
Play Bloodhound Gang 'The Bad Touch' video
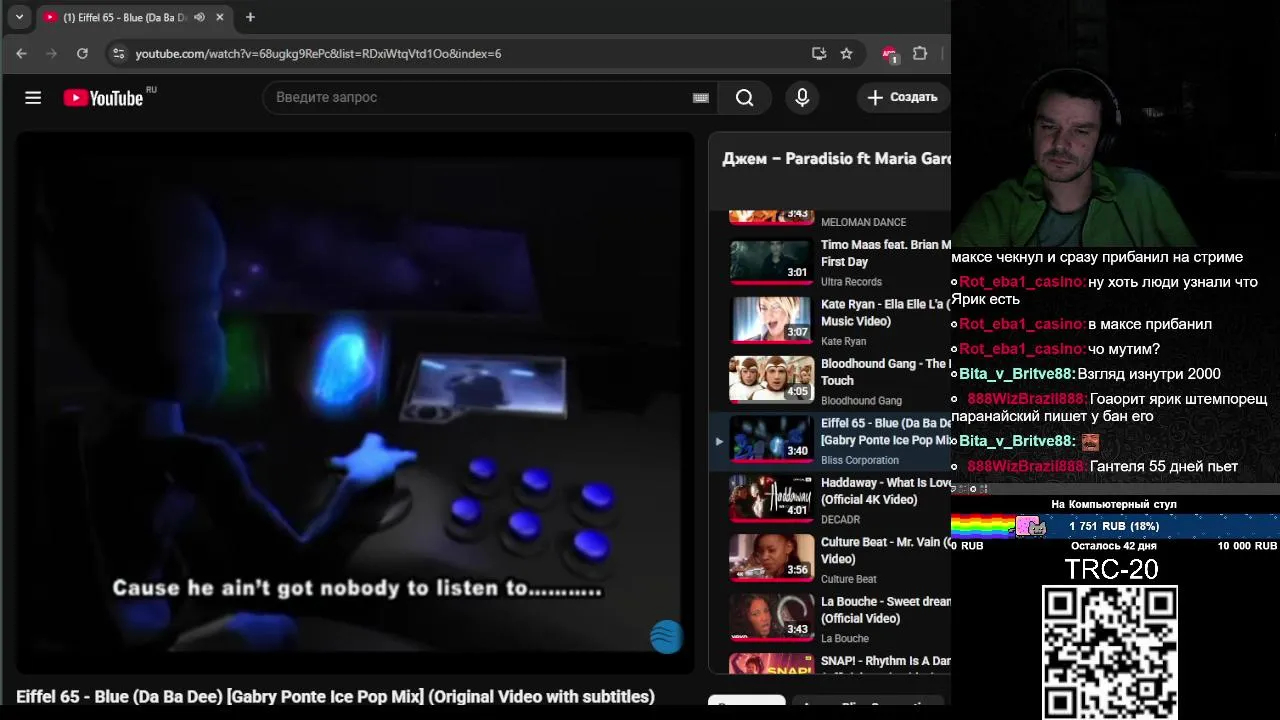tap(771, 379)
